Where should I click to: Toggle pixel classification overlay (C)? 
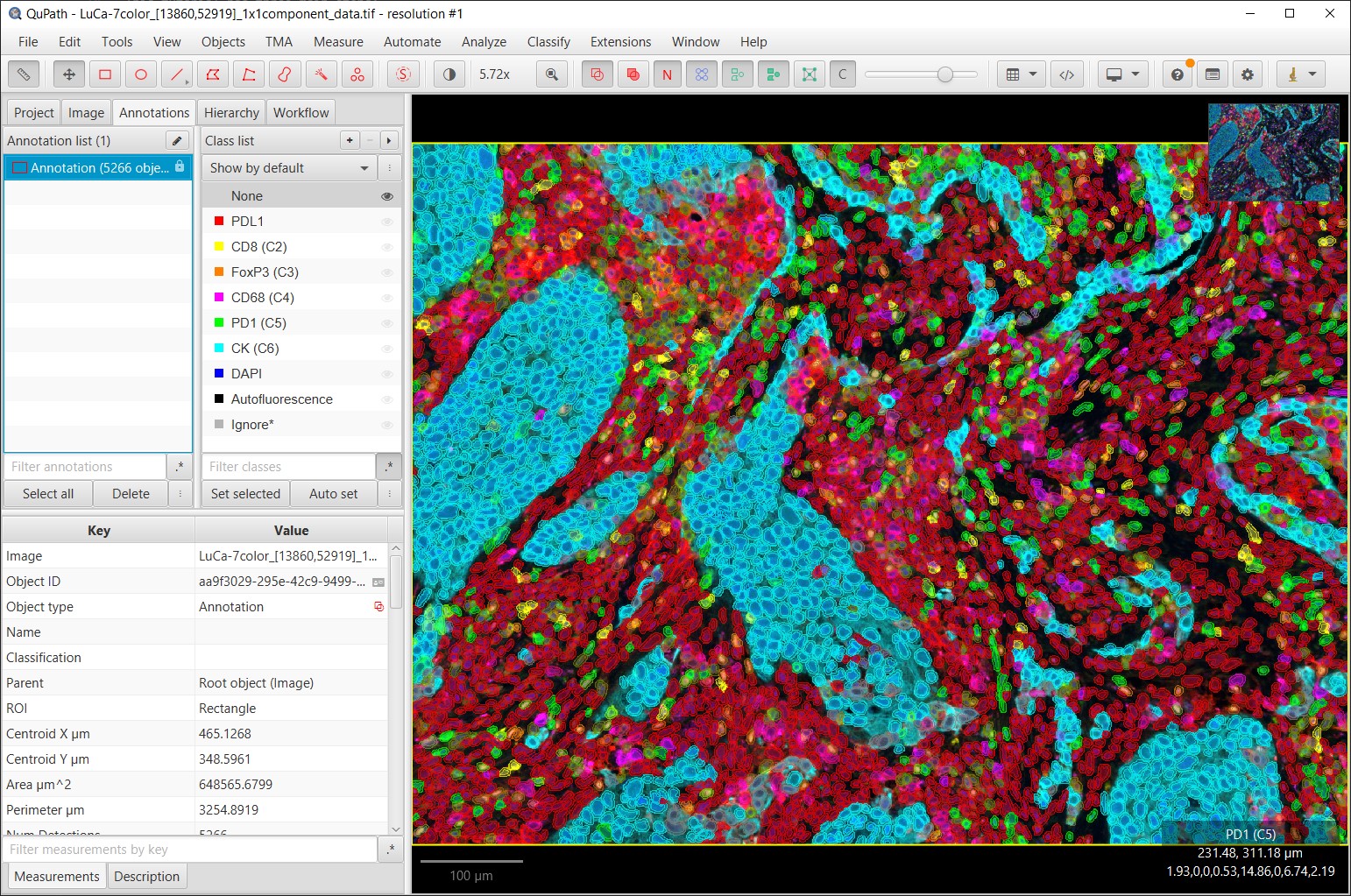(843, 74)
